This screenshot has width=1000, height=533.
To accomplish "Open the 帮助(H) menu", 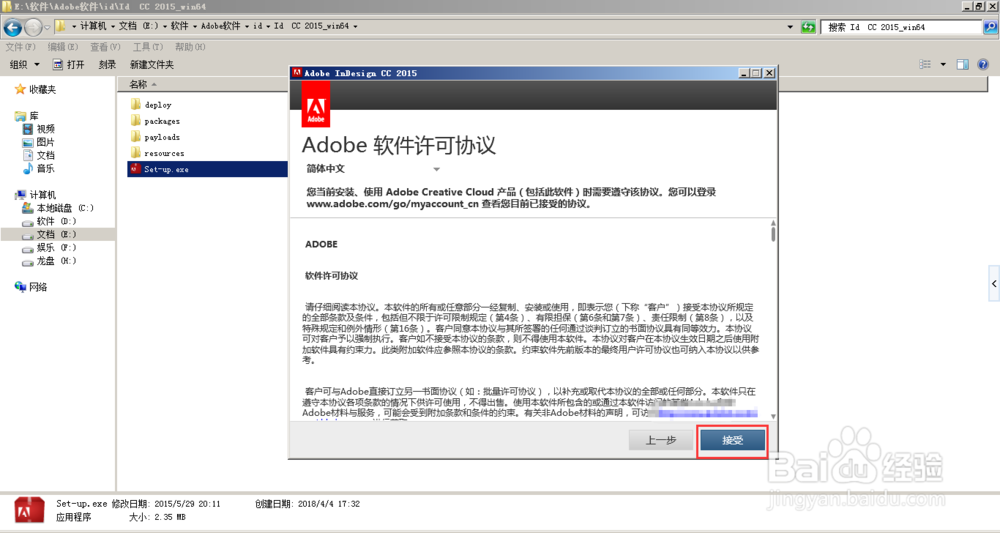I will pyautogui.click(x=190, y=47).
